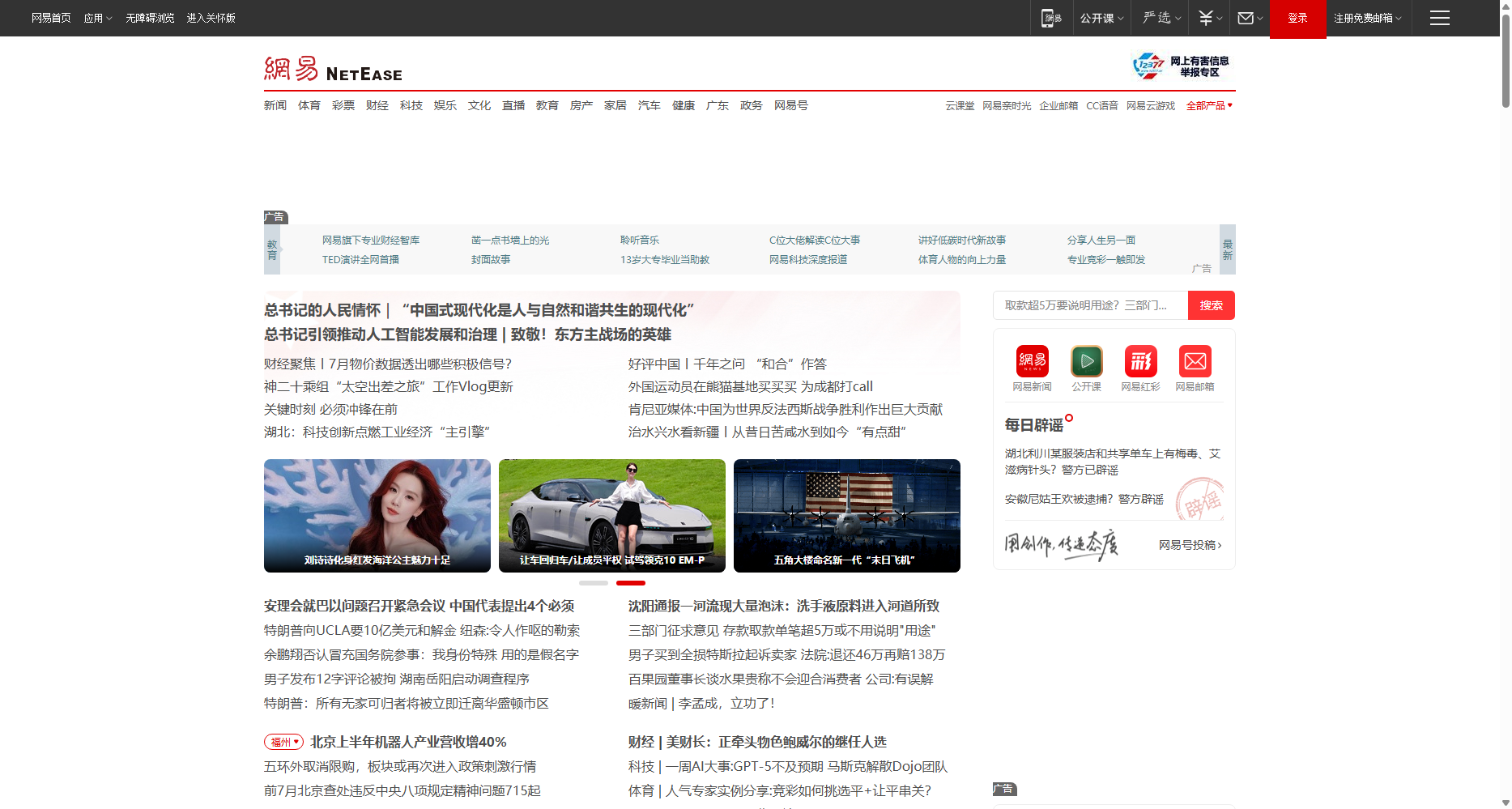The image size is (1512, 809).
Task: Open 肯尼亚媒体 反法西斯战争 article
Action: click(786, 410)
